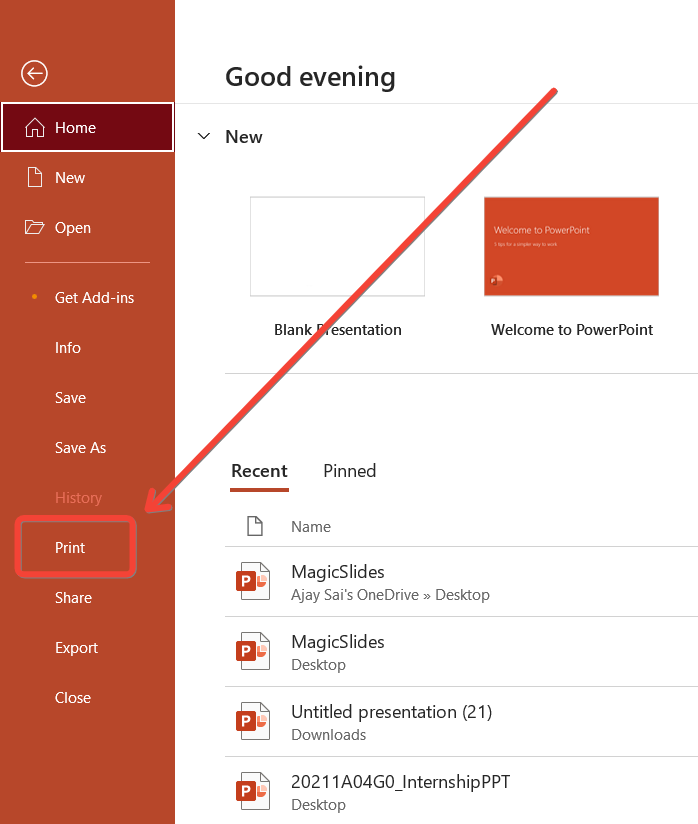
Task: Go to the Open page
Action: [87, 227]
